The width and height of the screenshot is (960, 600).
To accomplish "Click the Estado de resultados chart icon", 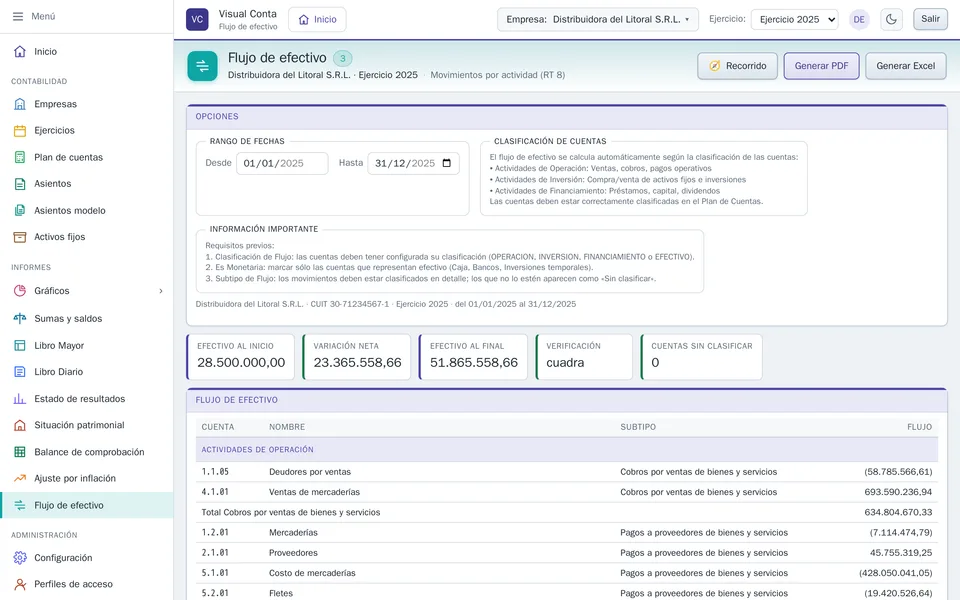I will pyautogui.click(x=20, y=399).
